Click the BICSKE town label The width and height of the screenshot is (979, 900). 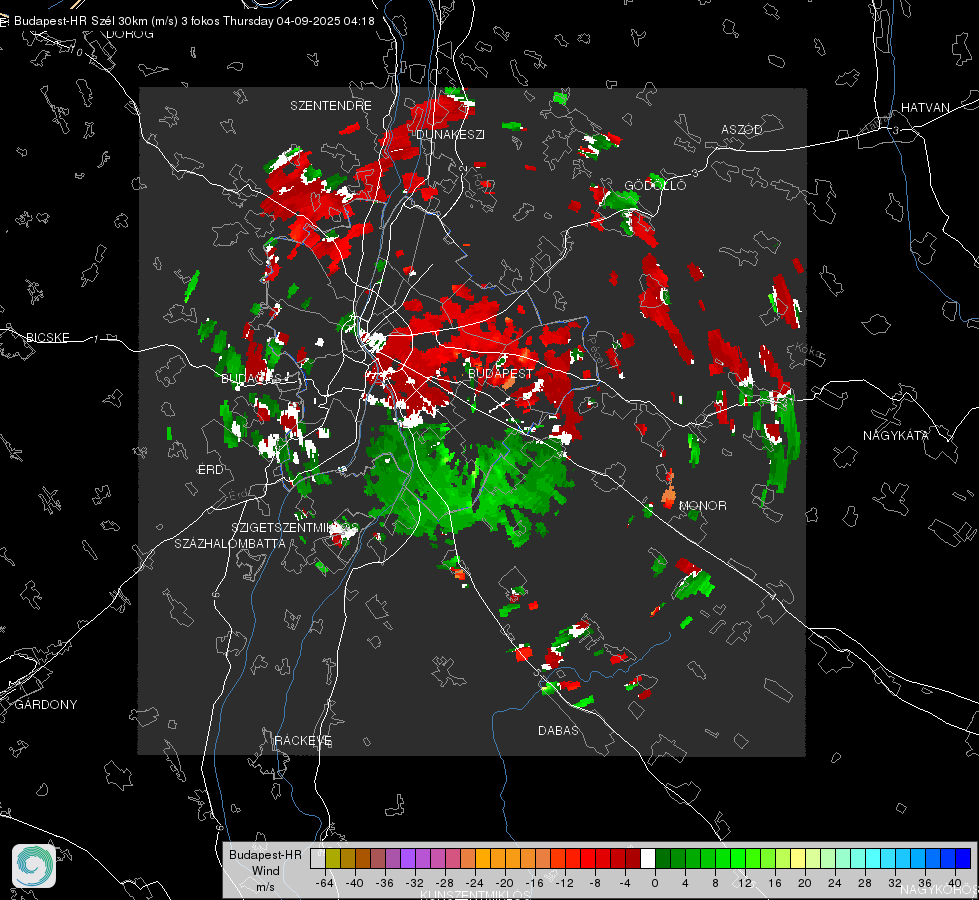pyautogui.click(x=47, y=338)
